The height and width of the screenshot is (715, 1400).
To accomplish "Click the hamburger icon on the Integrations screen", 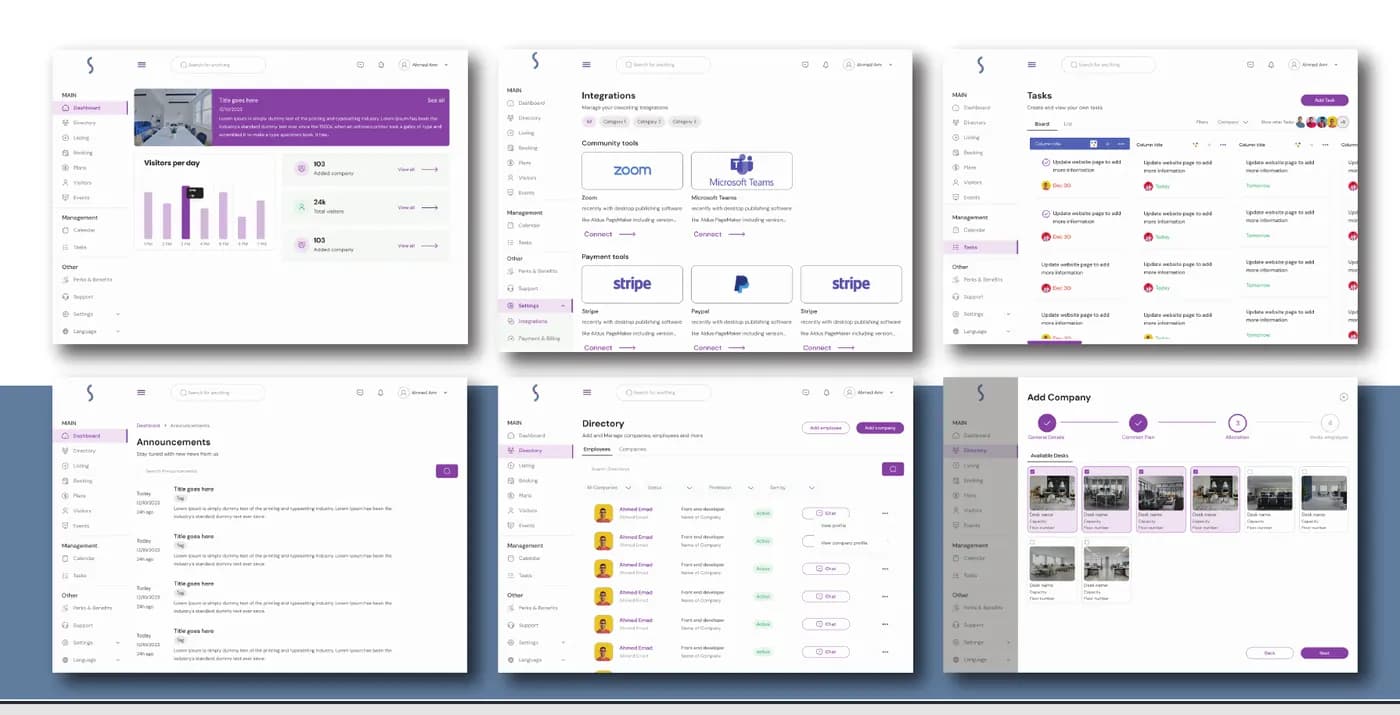I will tap(587, 64).
